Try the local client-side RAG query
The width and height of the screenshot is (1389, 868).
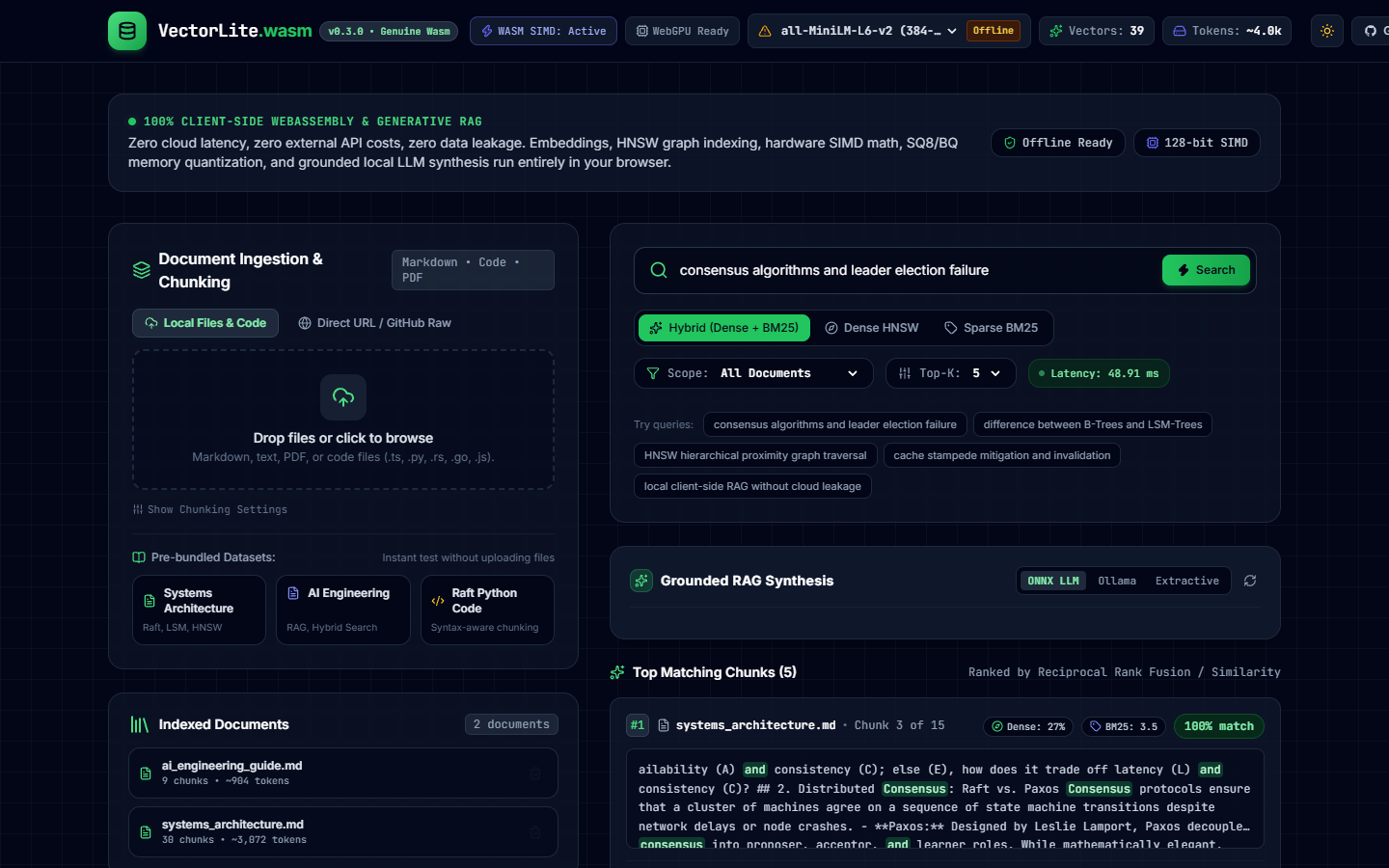(x=752, y=486)
